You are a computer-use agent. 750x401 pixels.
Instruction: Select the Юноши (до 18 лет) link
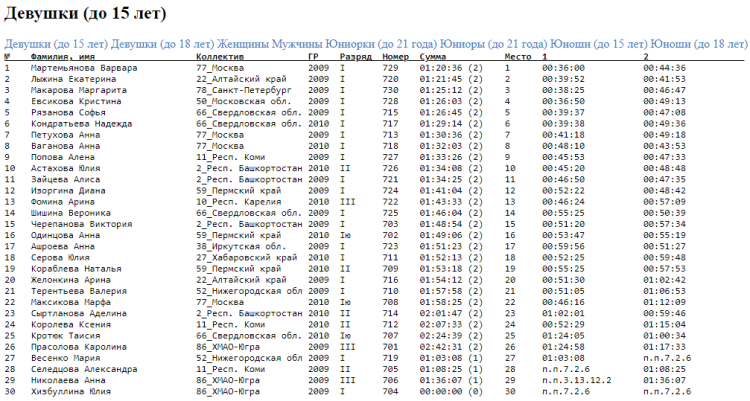(x=698, y=45)
